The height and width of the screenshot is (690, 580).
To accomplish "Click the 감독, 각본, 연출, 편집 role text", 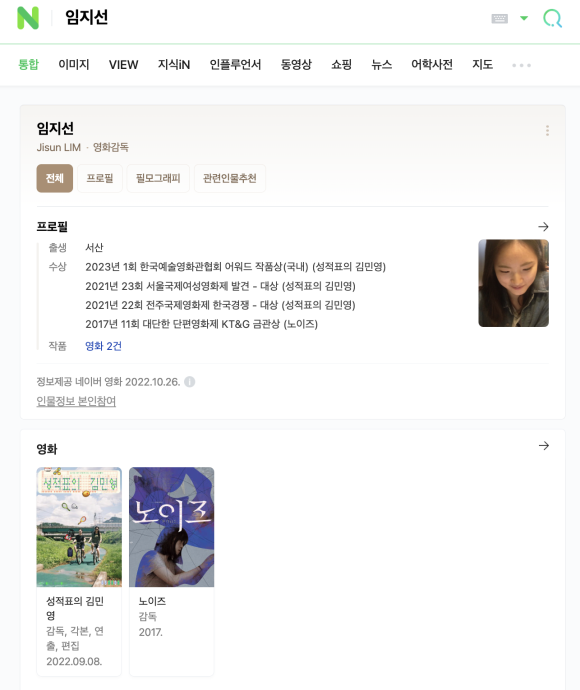I will [75, 638].
